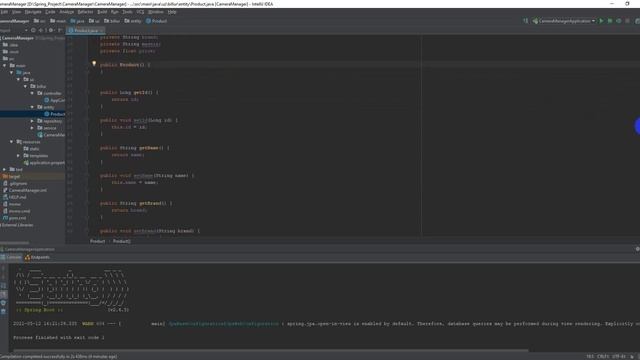The image size is (640, 360).
Task: Click the CameraManagerApplication run tab title
Action: [27, 249]
